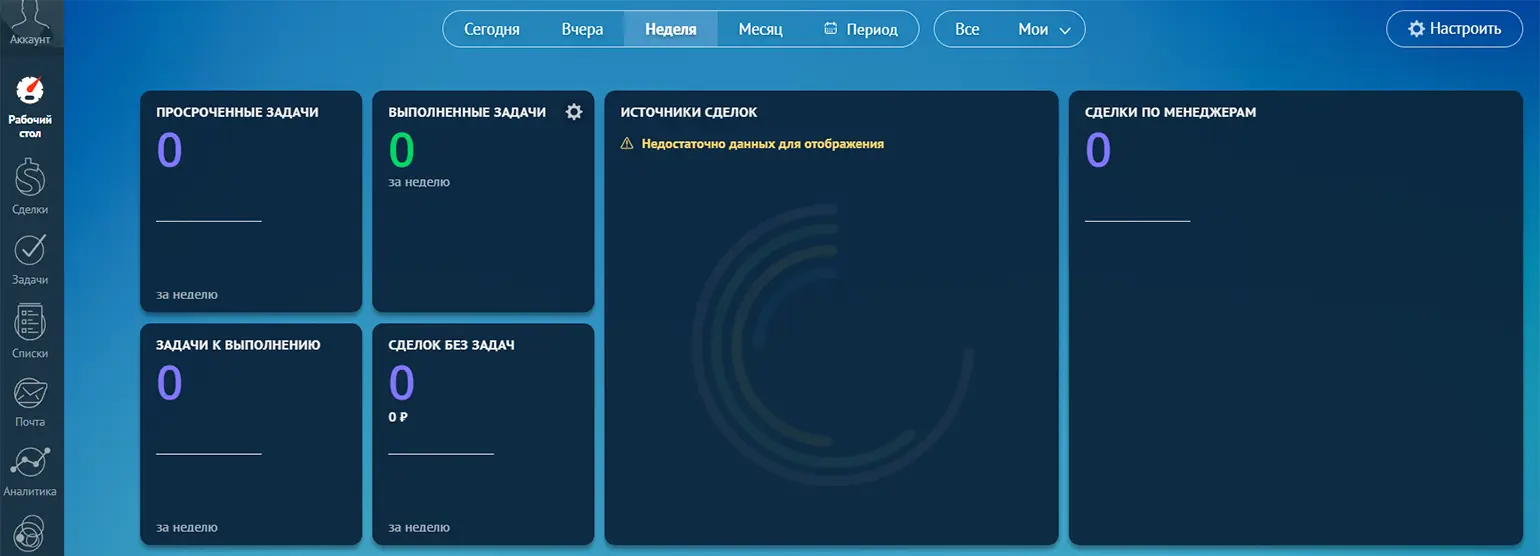Select the Сегодня period tab

(492, 29)
